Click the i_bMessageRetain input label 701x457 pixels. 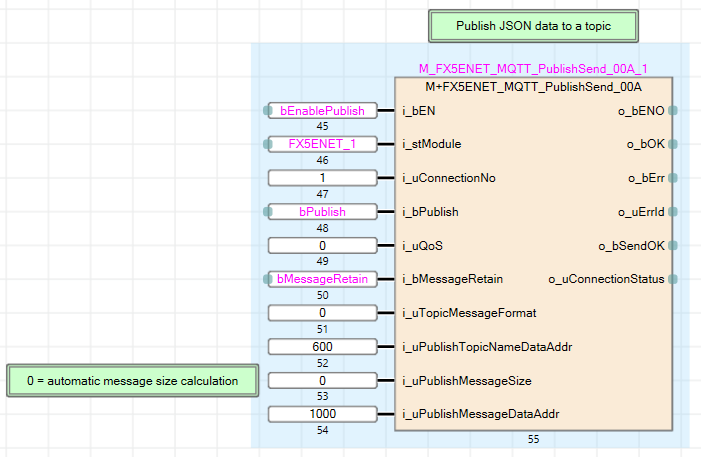pyautogui.click(x=452, y=279)
